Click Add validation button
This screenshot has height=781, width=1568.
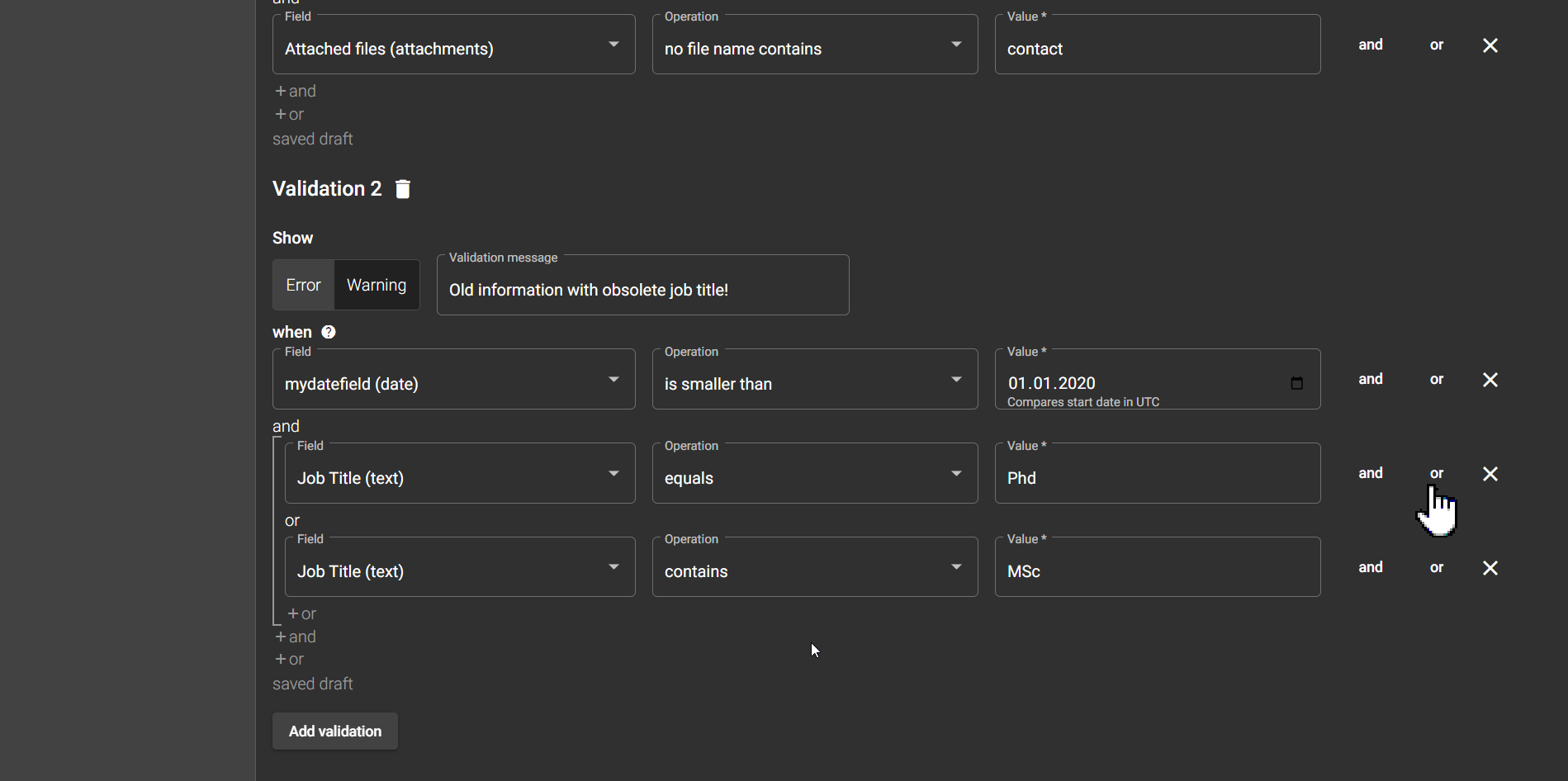[x=335, y=731]
